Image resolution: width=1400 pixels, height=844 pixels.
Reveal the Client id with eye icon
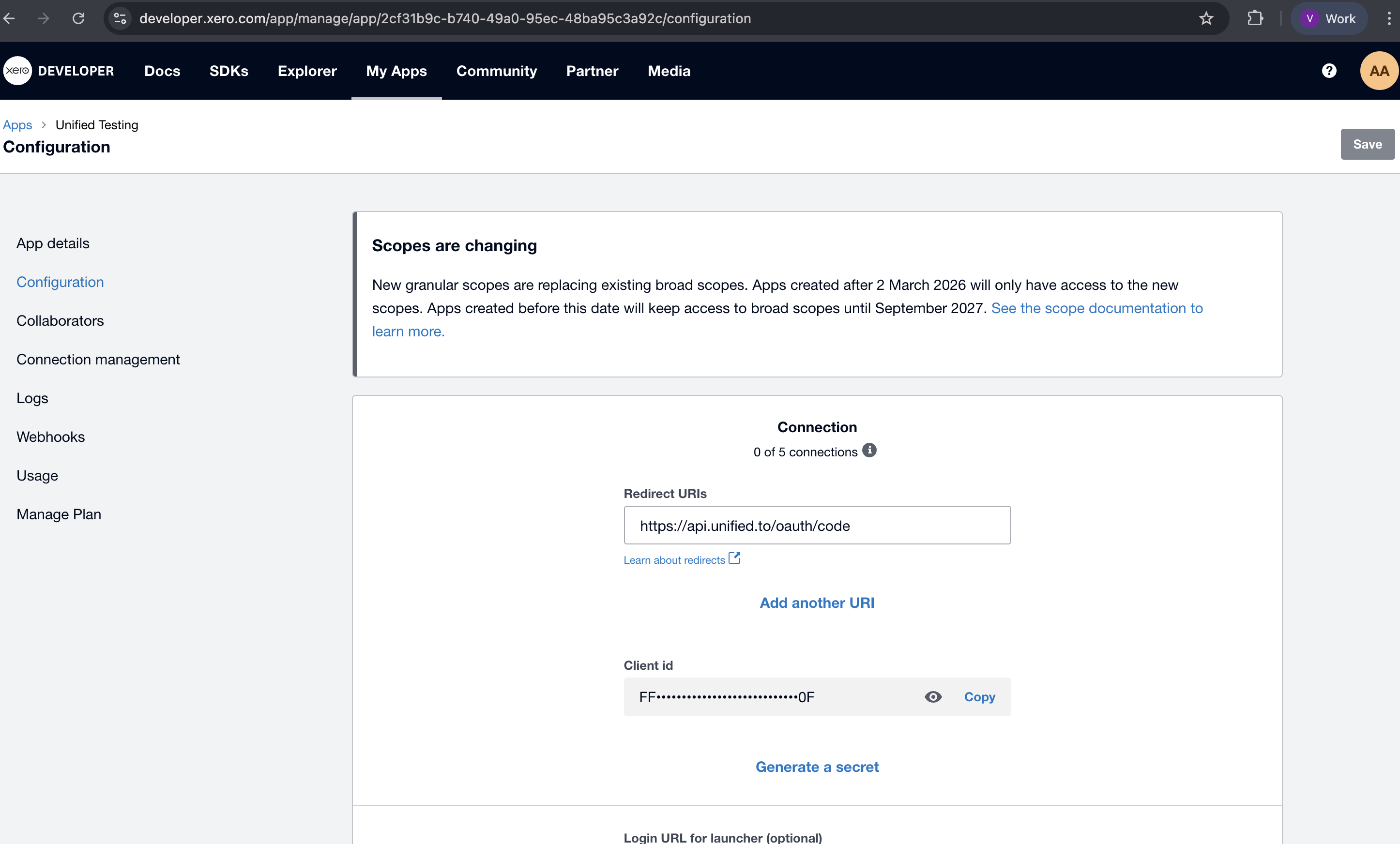(x=933, y=697)
